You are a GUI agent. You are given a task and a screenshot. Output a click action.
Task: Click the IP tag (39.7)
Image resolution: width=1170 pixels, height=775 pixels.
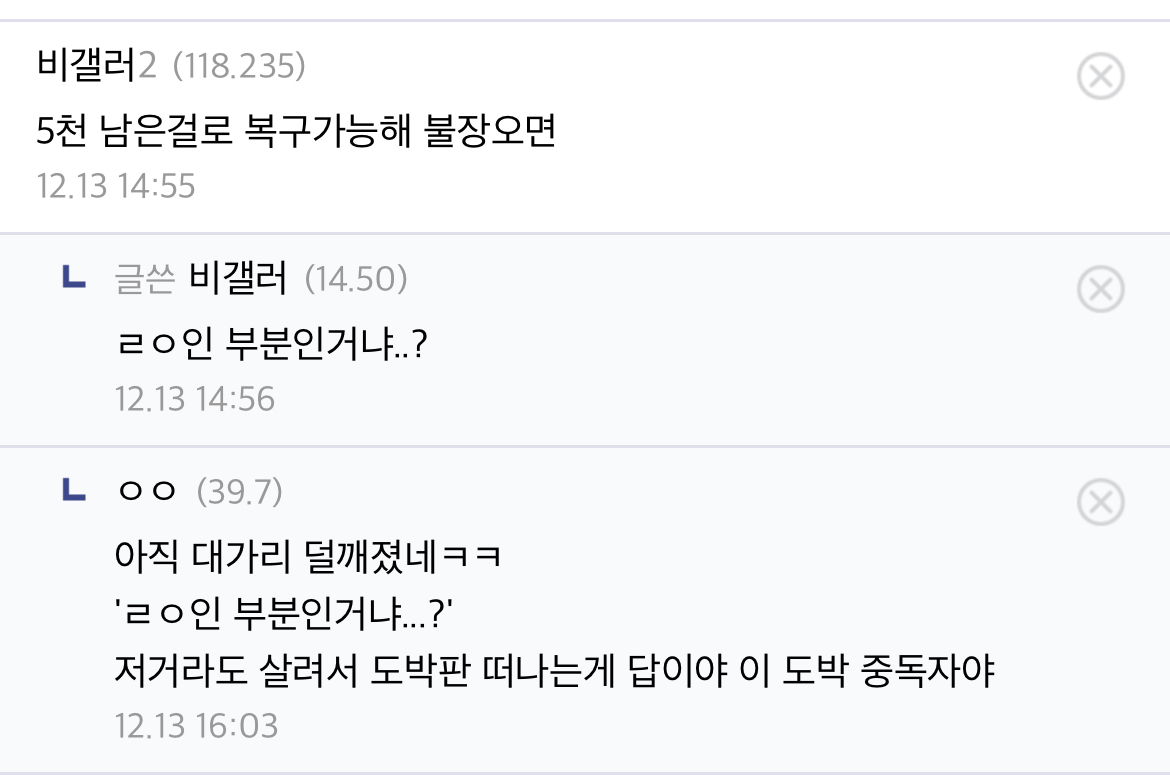click(x=239, y=492)
